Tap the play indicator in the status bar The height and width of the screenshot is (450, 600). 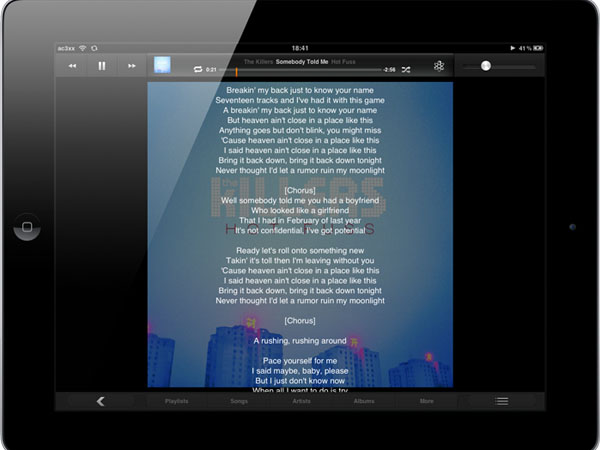[x=512, y=48]
